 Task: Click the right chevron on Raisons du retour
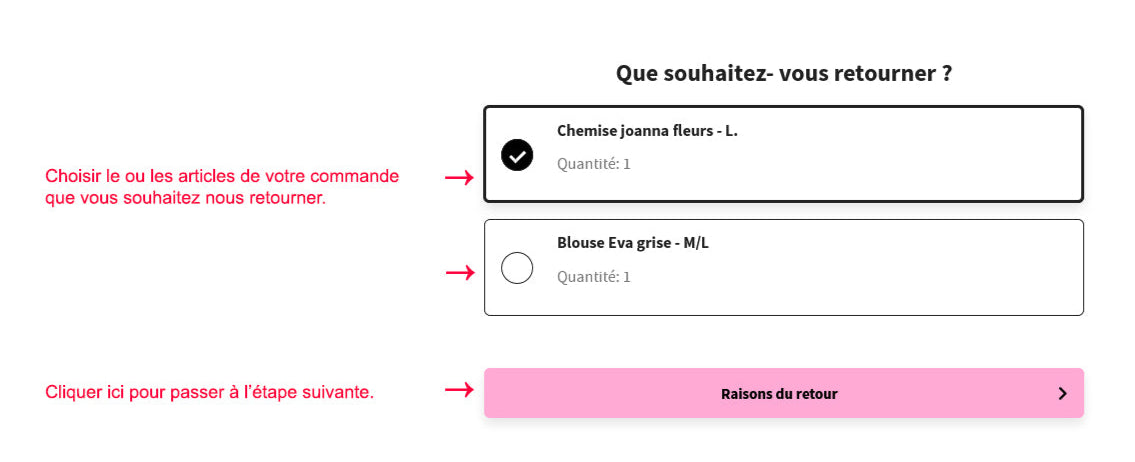click(x=1062, y=394)
